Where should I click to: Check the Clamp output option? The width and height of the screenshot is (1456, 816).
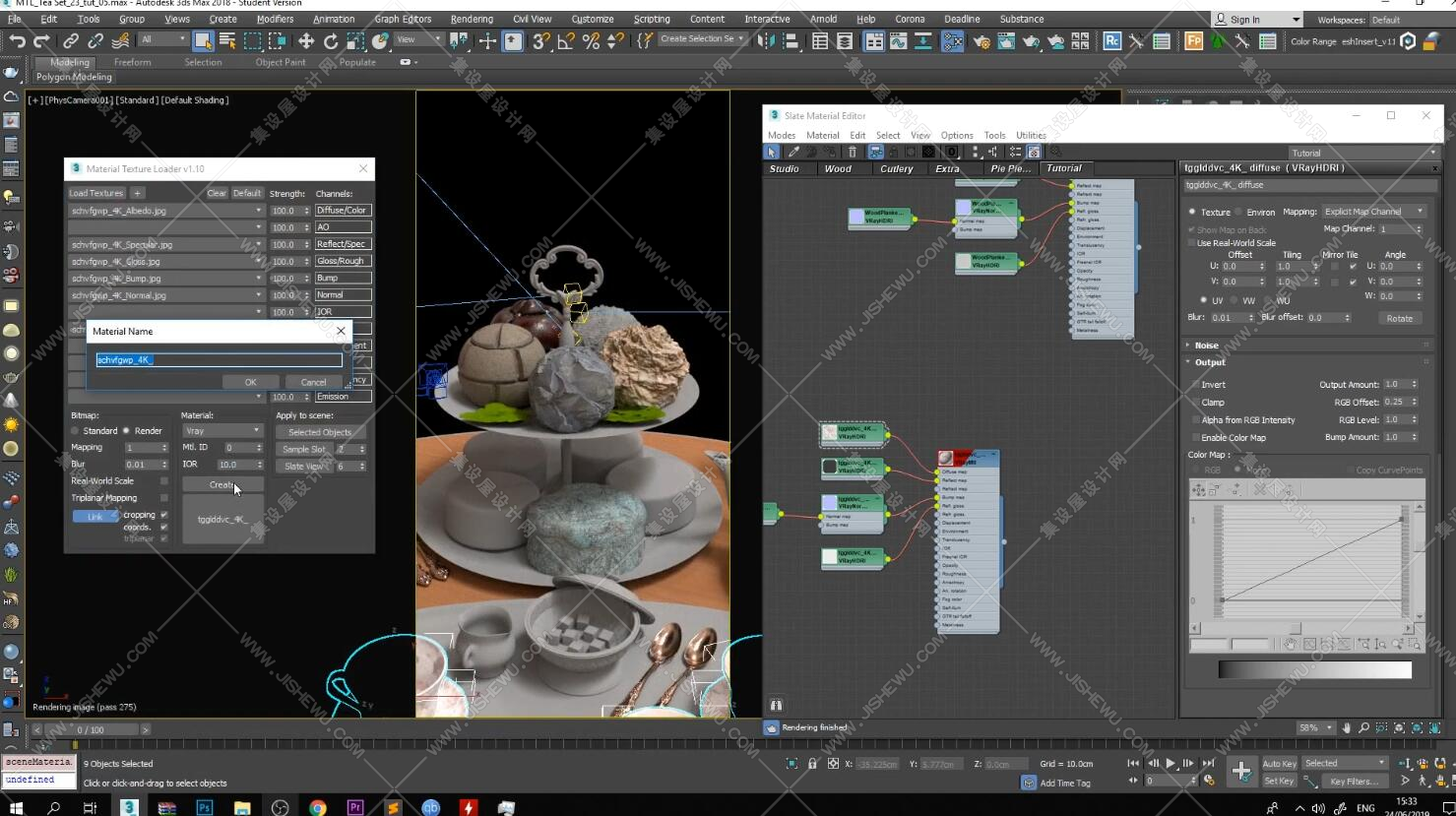(x=1194, y=403)
